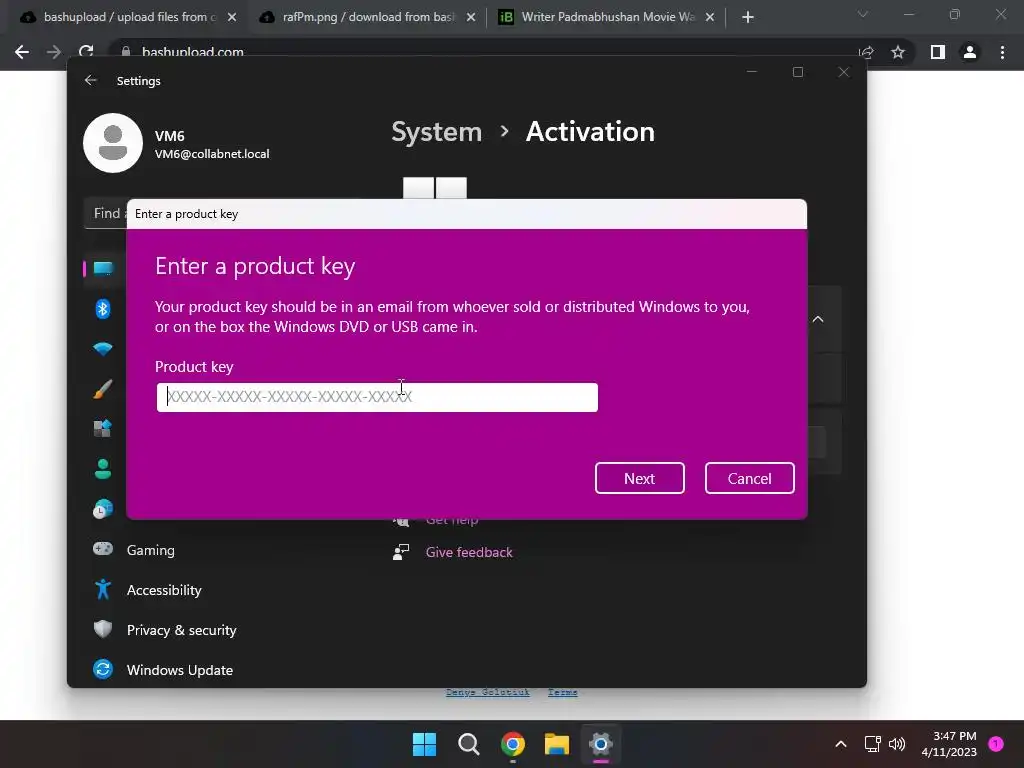This screenshot has height=768, width=1024.
Task: Click the Give feedback icon
Action: point(400,552)
